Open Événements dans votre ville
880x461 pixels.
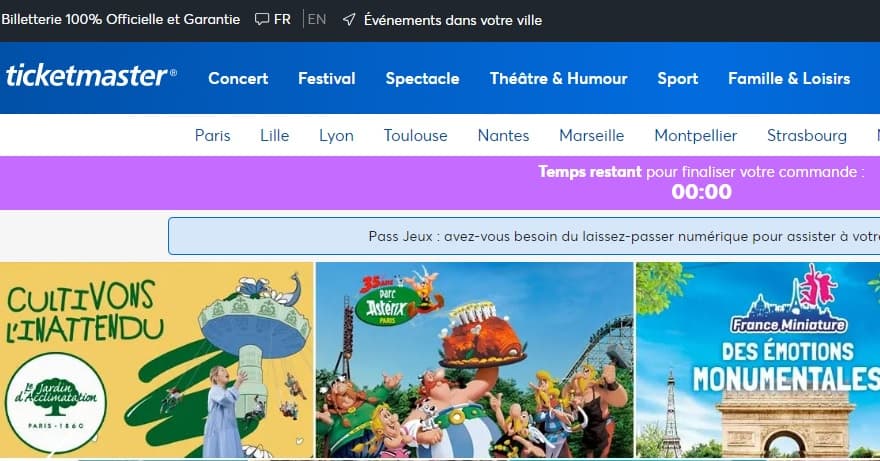point(452,19)
